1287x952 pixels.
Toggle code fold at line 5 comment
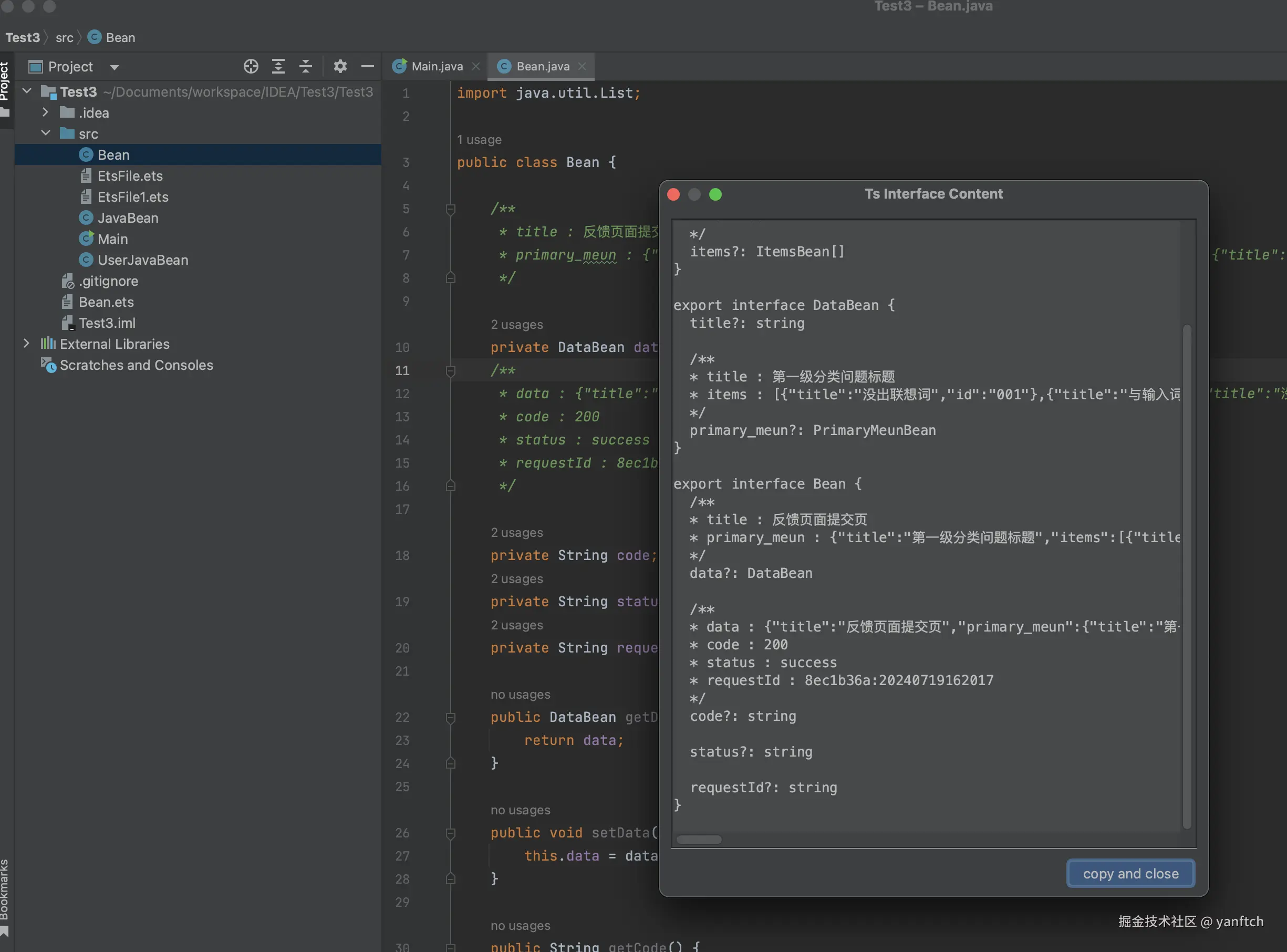[451, 209]
